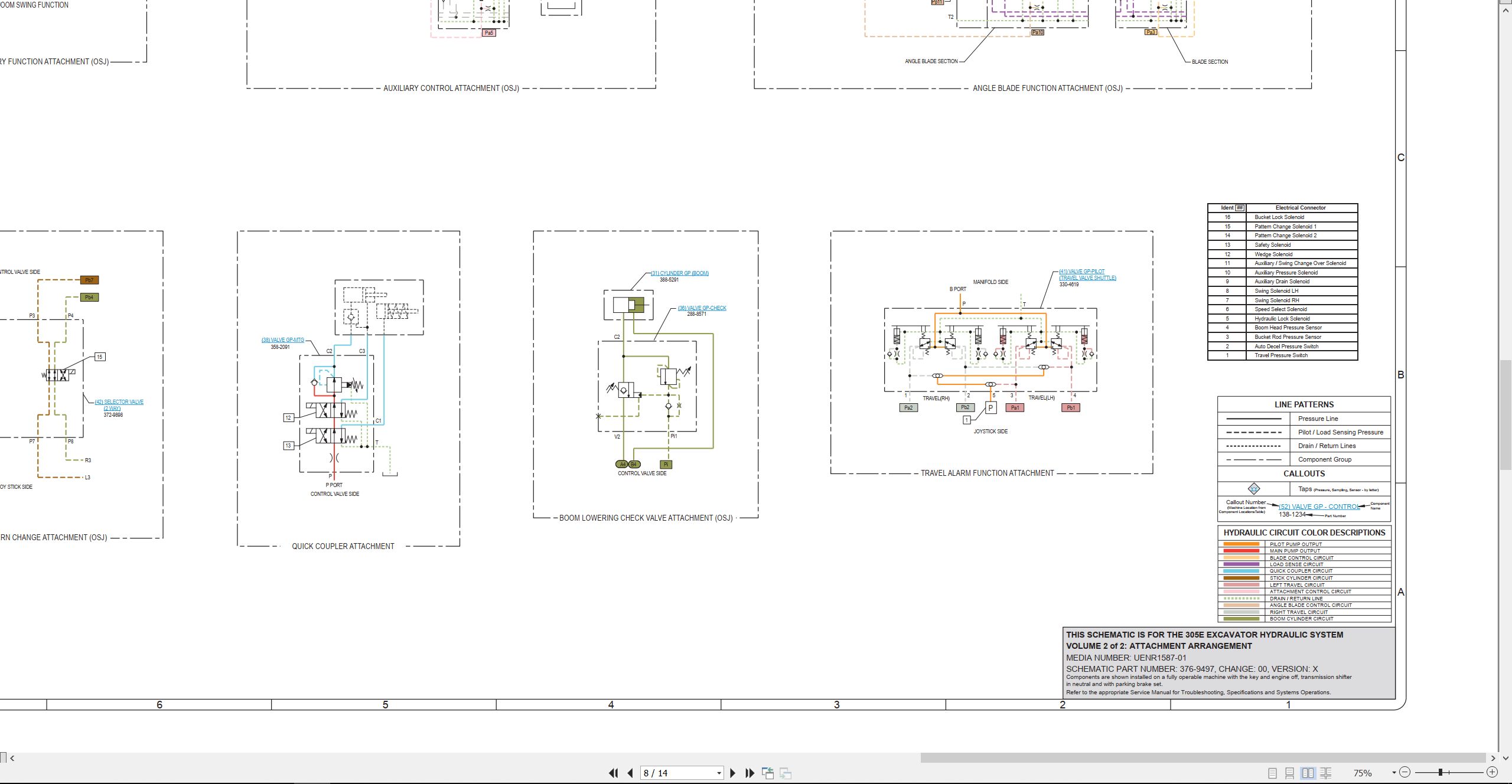Zoom out with the minus button
Viewport: 1512px width, 784px height.
click(1405, 772)
